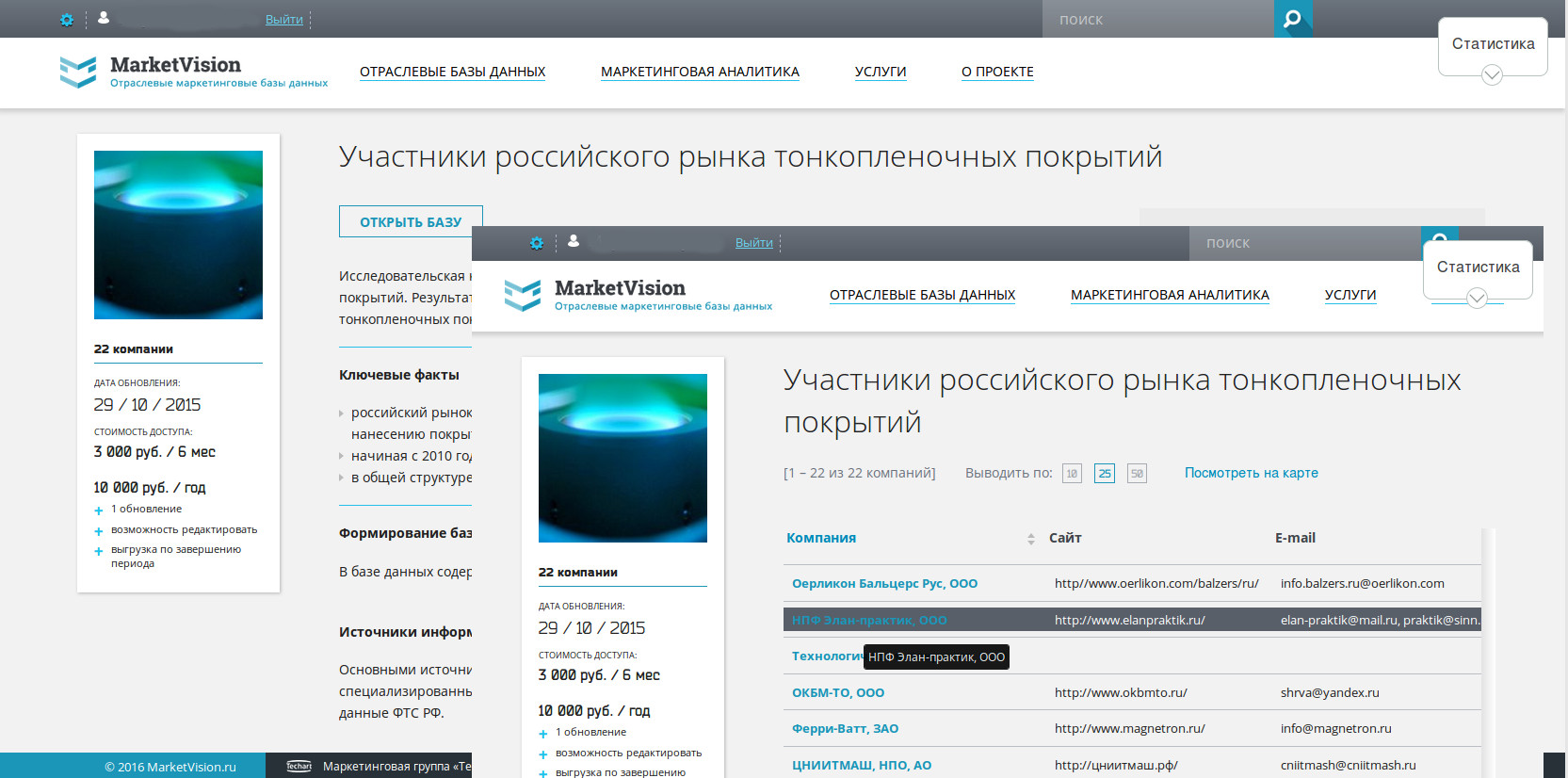Click the user profile icon in the back page header

point(104,18)
